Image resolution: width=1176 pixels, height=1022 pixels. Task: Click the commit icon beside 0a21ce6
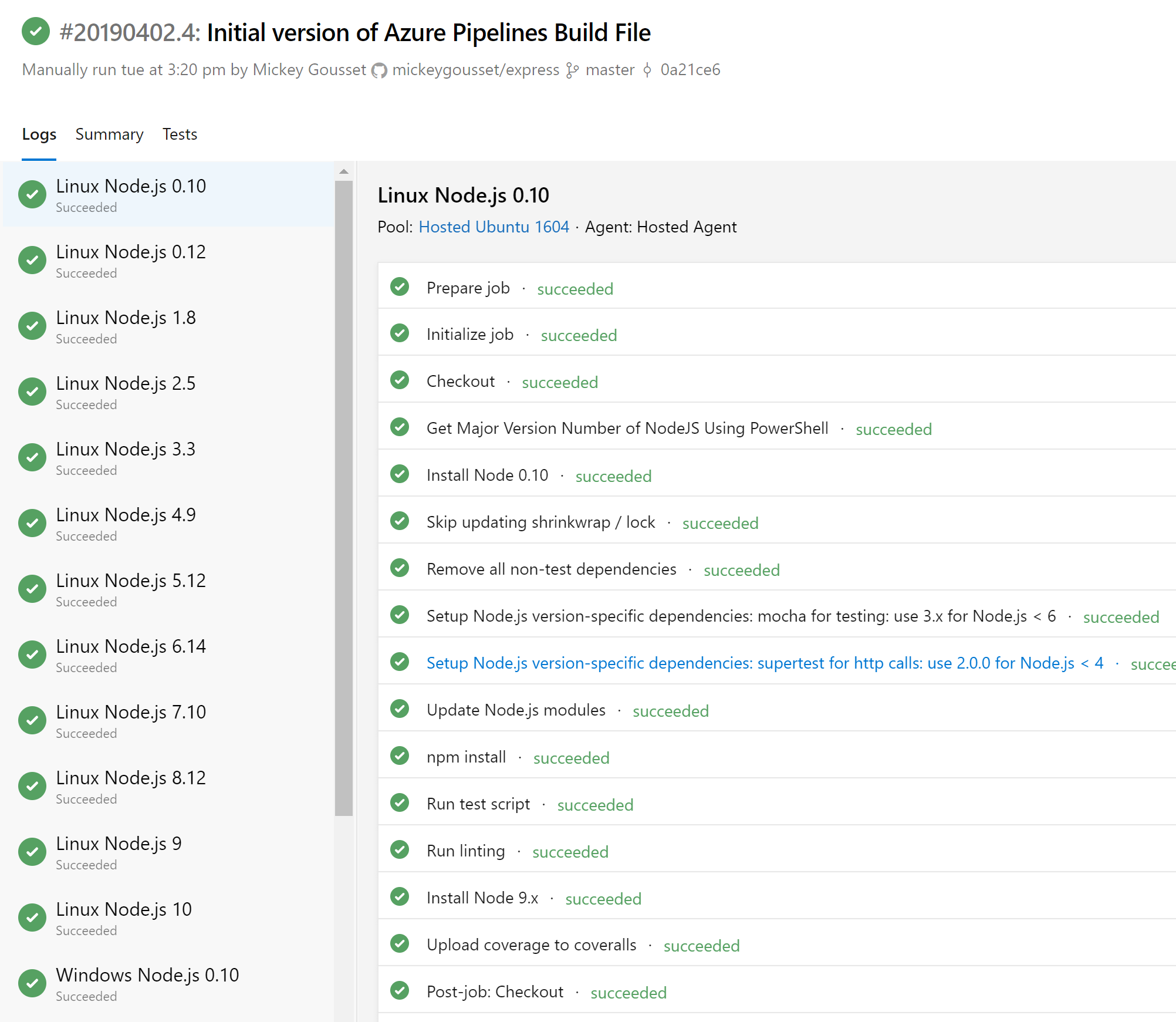647,70
